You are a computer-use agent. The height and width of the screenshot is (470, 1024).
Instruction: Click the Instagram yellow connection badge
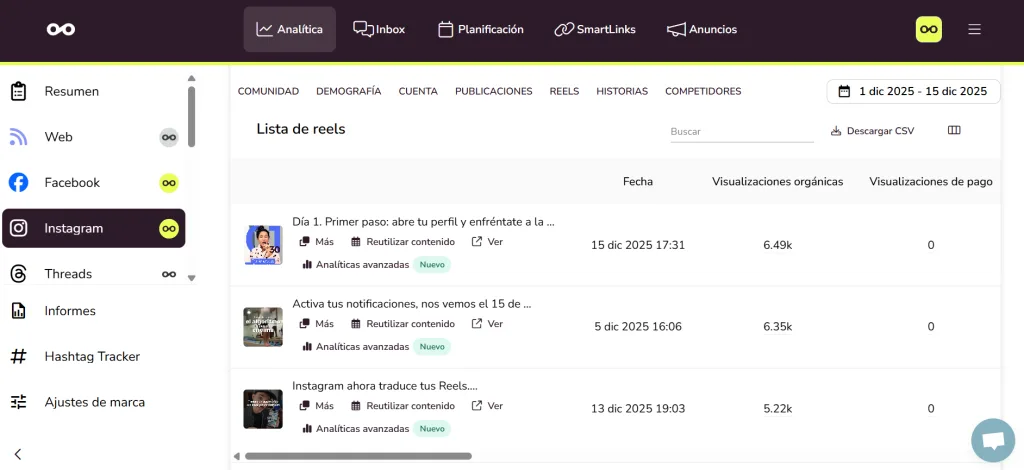169,228
